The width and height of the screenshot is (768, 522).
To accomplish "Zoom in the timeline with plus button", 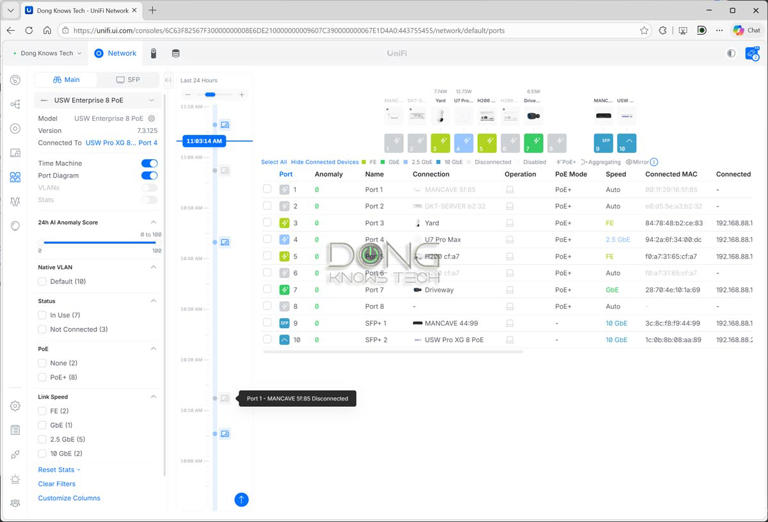I will 241,95.
